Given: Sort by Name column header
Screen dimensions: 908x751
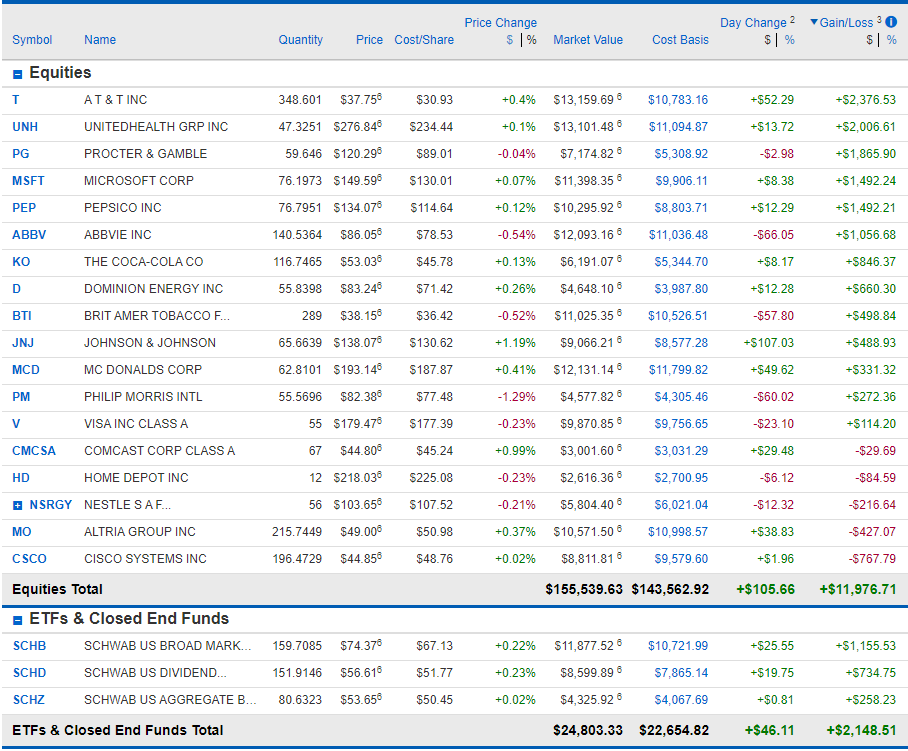Looking at the screenshot, I should coord(100,40).
